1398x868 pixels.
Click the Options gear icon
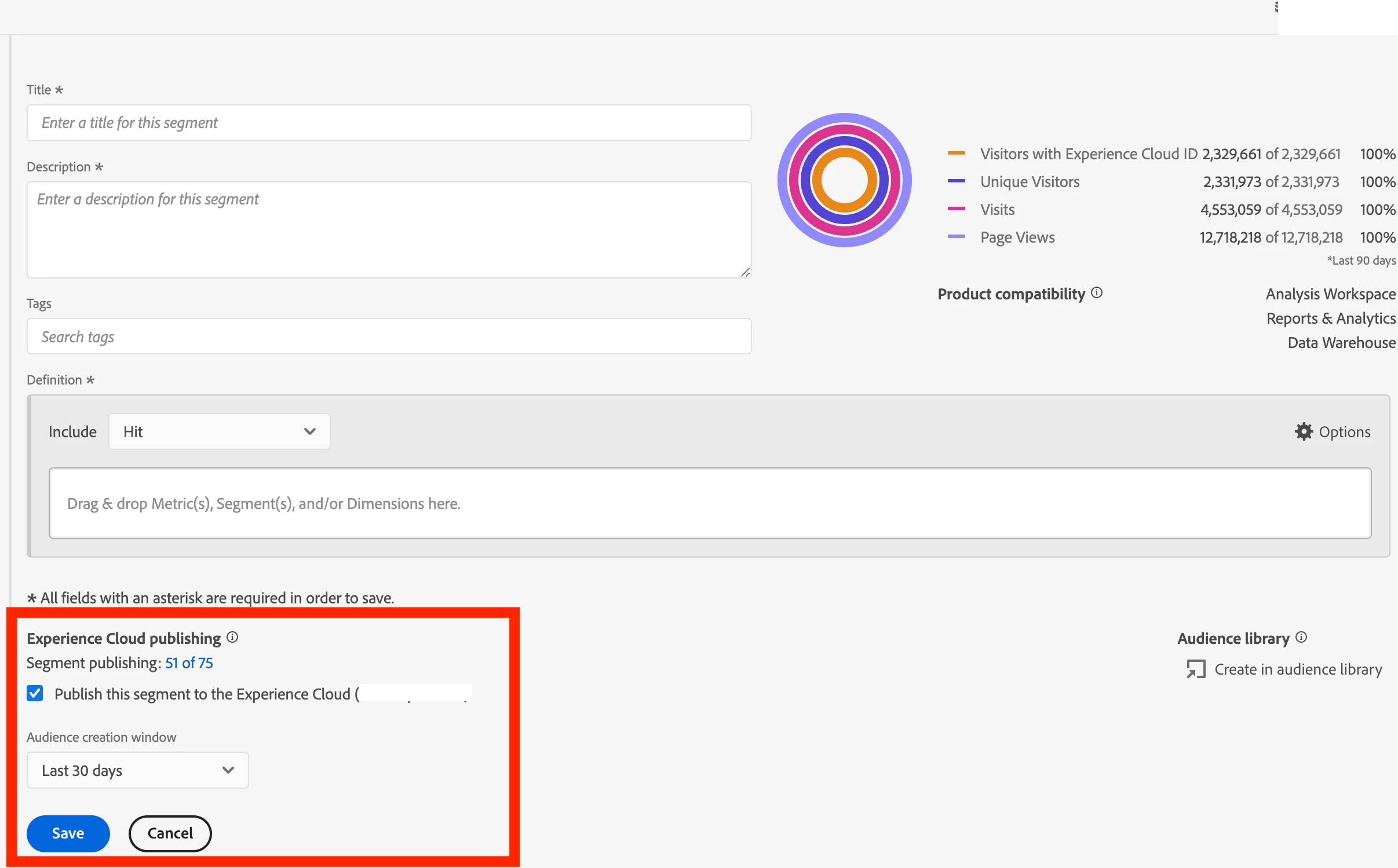(1303, 431)
